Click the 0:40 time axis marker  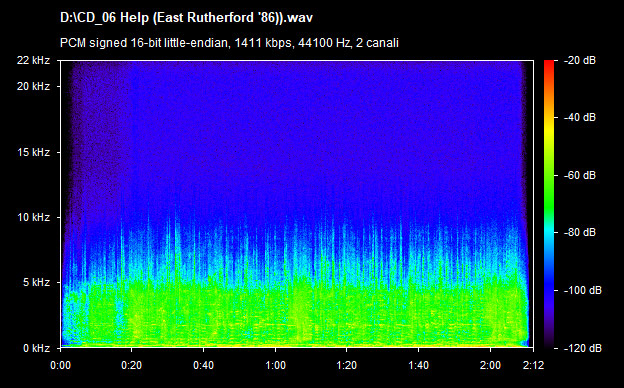coord(203,365)
